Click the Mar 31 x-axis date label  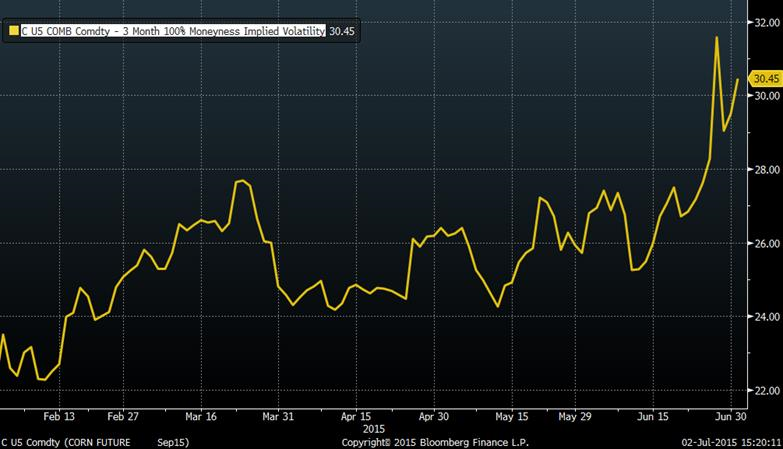pyautogui.click(x=279, y=415)
